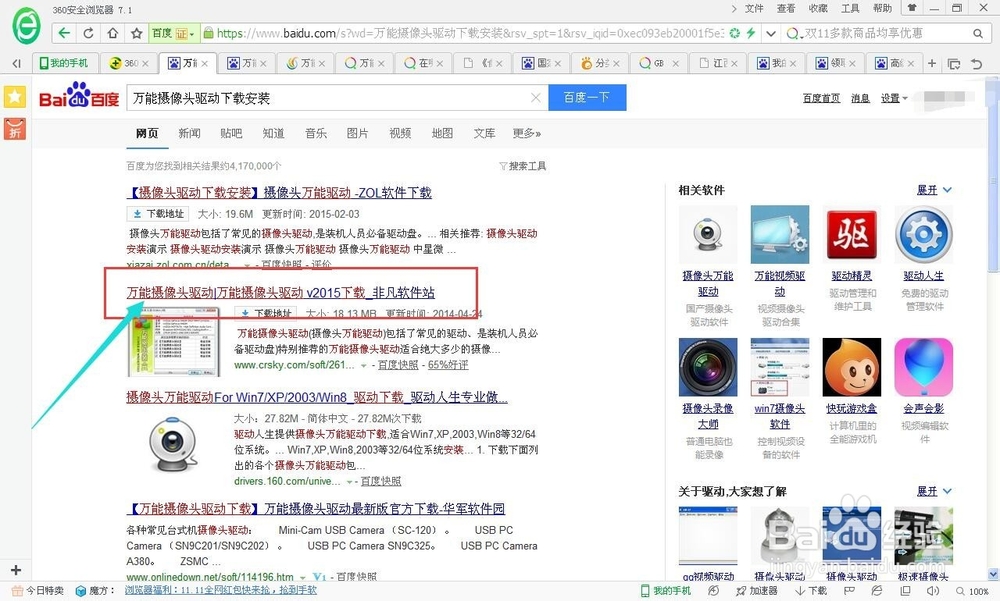Click the plus icon at sidebar bottom
The width and height of the screenshot is (1000, 601).
[16, 570]
